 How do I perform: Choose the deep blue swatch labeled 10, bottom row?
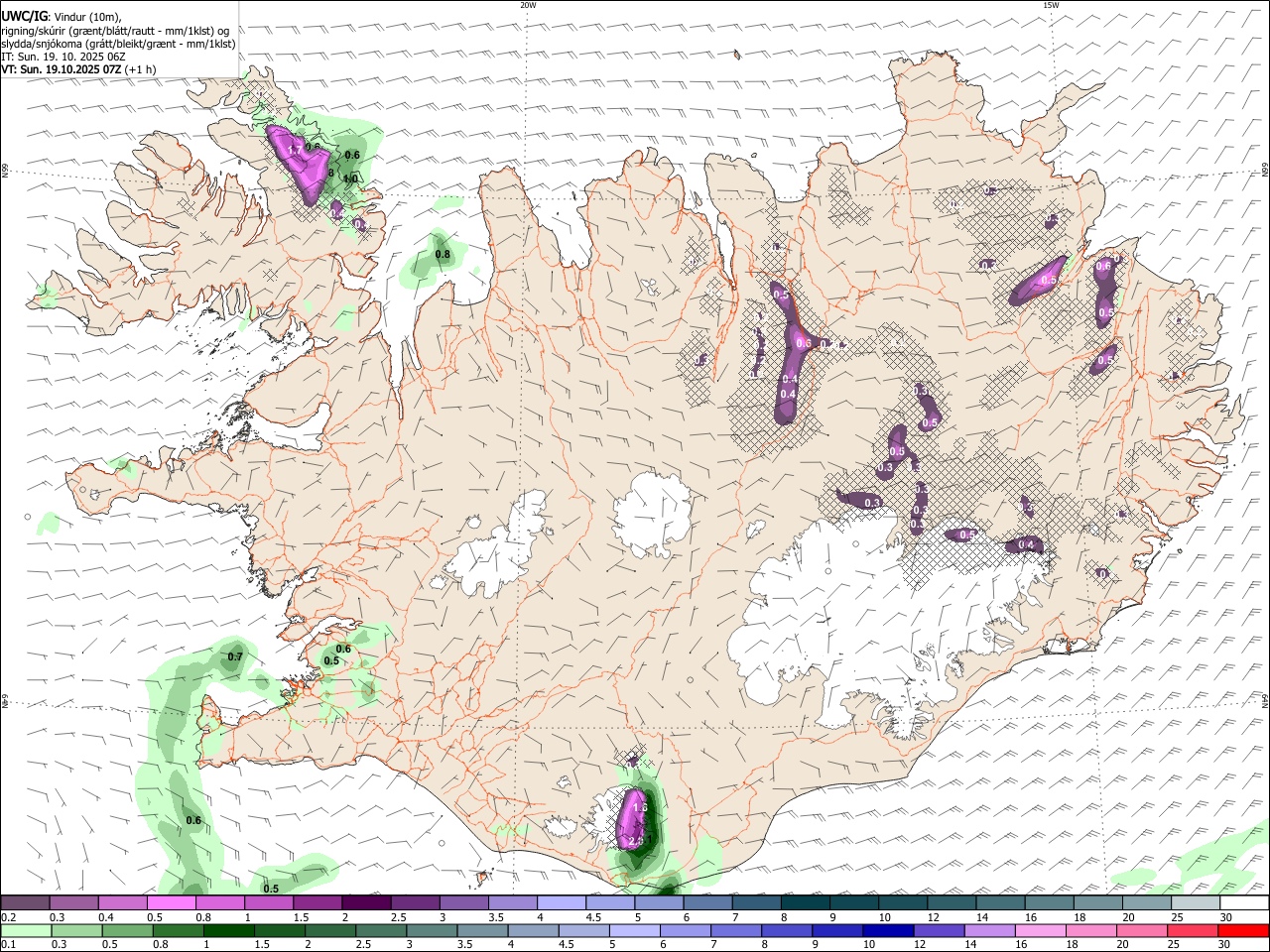pos(889,930)
